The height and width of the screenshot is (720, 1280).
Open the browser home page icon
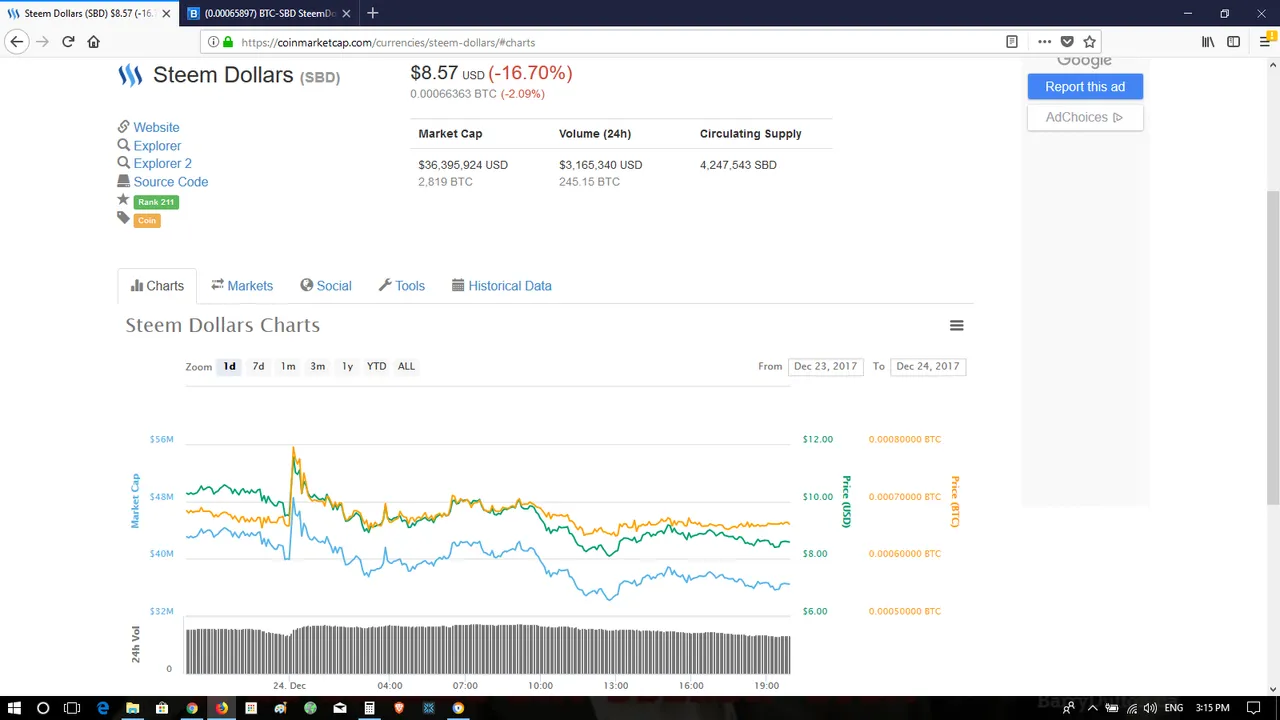pyautogui.click(x=94, y=42)
